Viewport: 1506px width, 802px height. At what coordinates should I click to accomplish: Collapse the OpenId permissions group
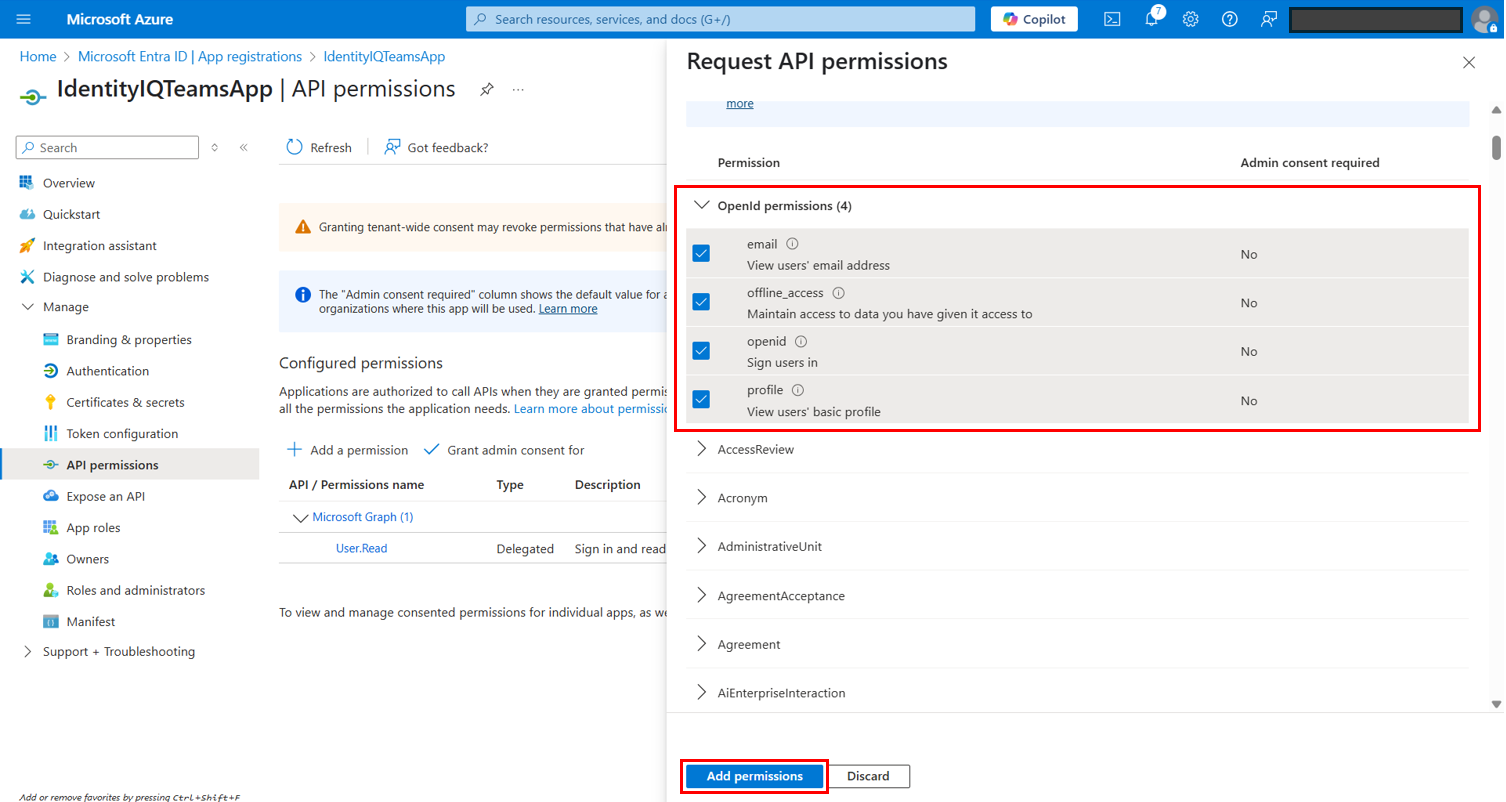click(x=701, y=205)
